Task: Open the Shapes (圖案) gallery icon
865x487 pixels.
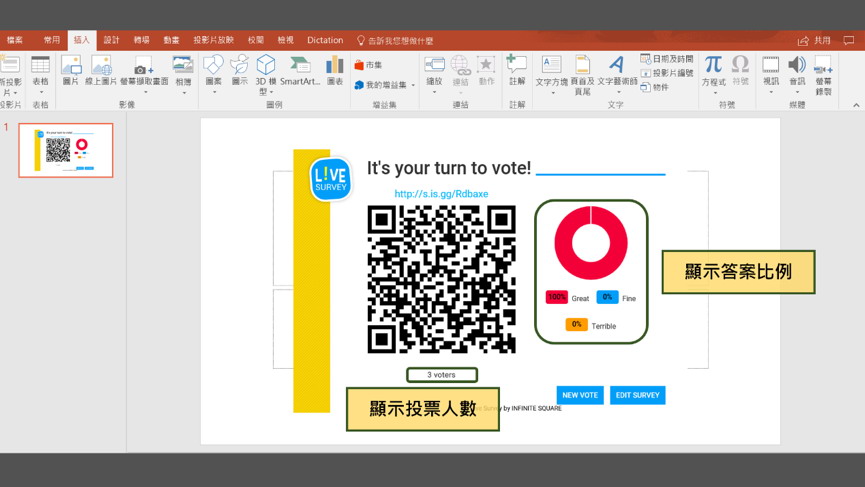Action: [213, 65]
